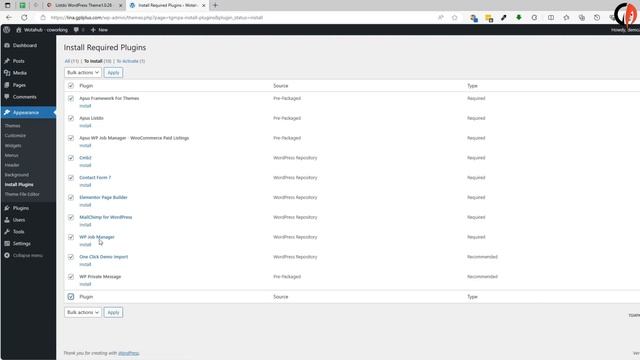Open Theme File Editor submenu
Viewport: 640px width, 360px height.
22,194
